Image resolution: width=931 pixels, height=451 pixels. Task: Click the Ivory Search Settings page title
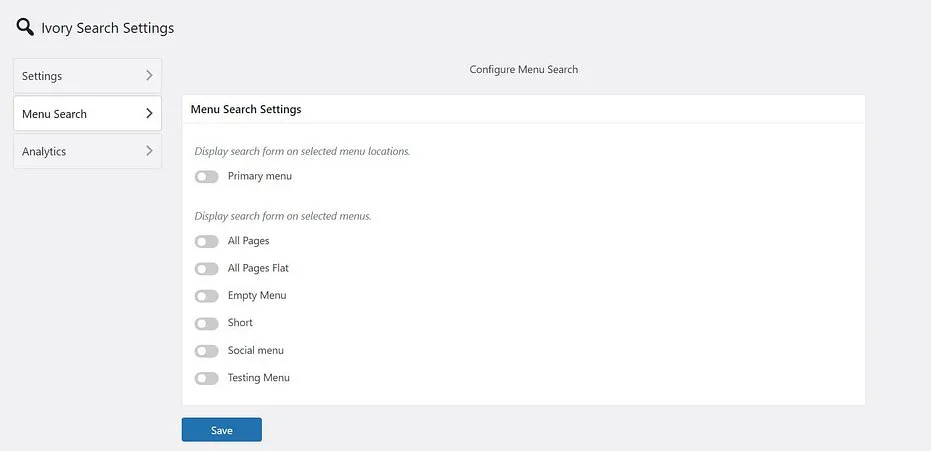pyautogui.click(x=107, y=28)
